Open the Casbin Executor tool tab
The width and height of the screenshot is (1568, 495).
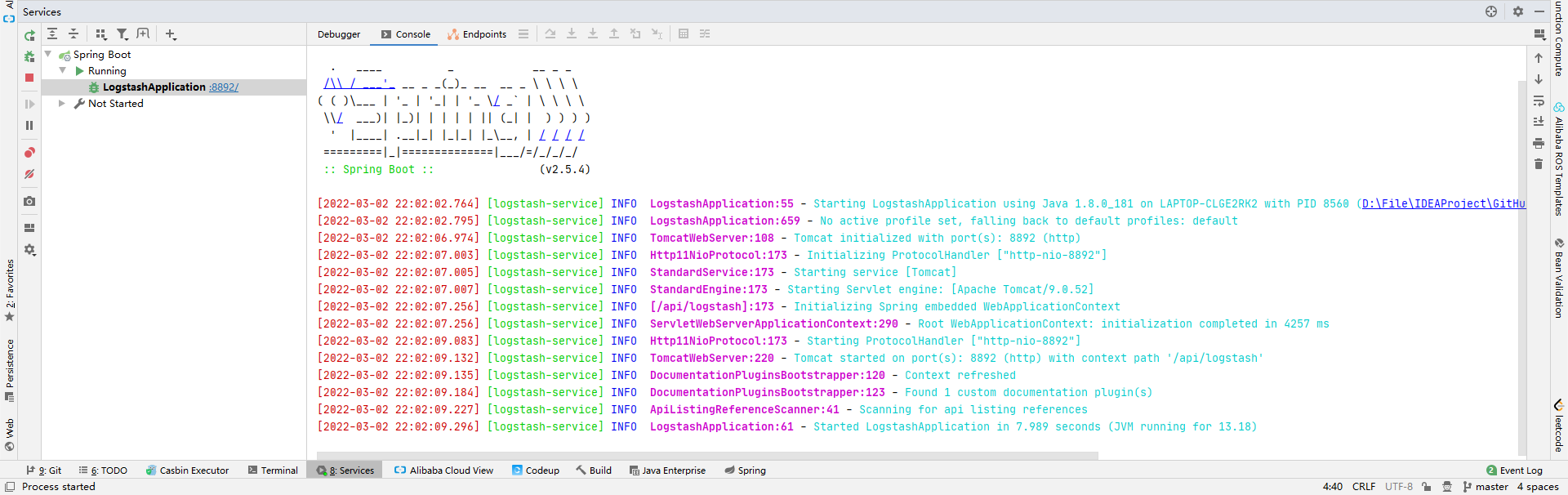187,470
